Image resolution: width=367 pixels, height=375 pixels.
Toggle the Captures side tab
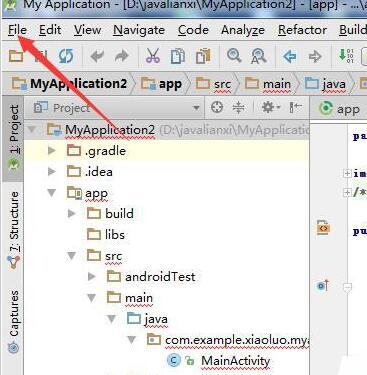[x=14, y=321]
